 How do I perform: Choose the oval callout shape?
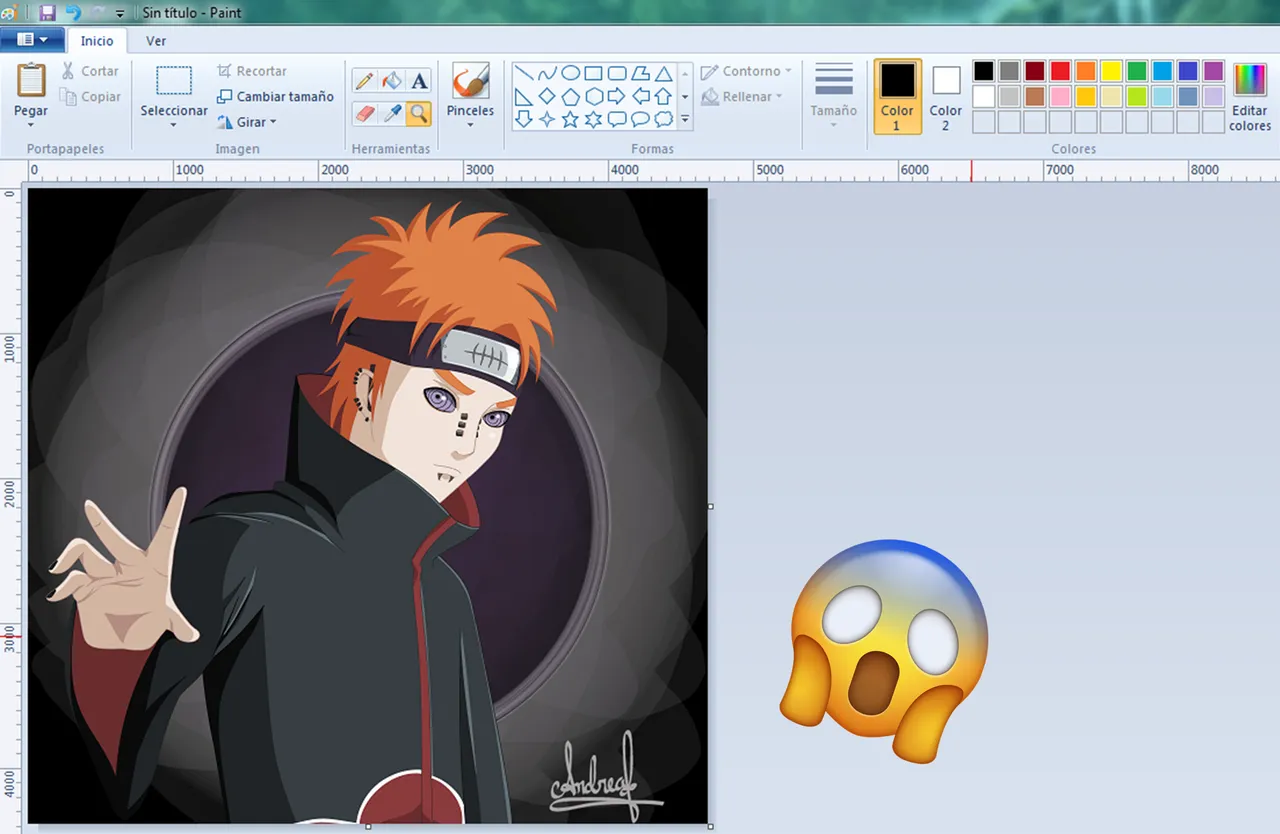640,119
